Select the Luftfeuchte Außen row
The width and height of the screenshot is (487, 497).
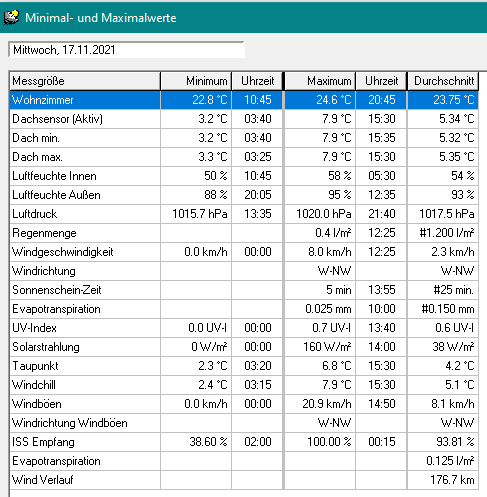(x=244, y=195)
